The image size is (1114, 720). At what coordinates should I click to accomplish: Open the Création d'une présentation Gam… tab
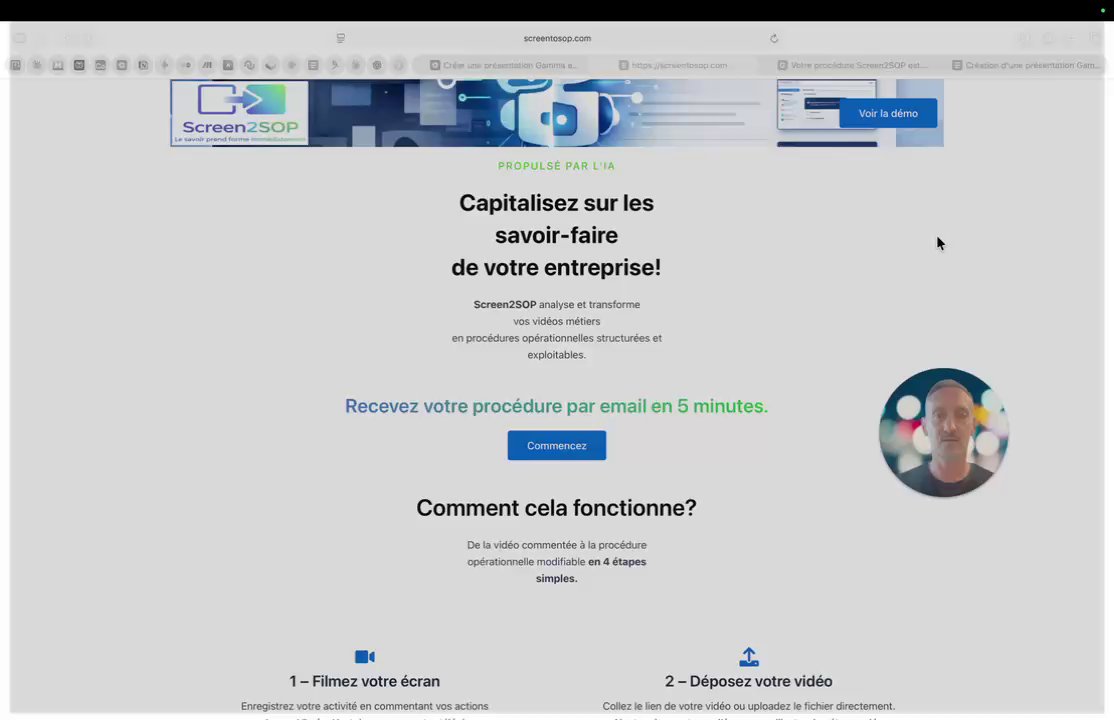tap(1026, 65)
